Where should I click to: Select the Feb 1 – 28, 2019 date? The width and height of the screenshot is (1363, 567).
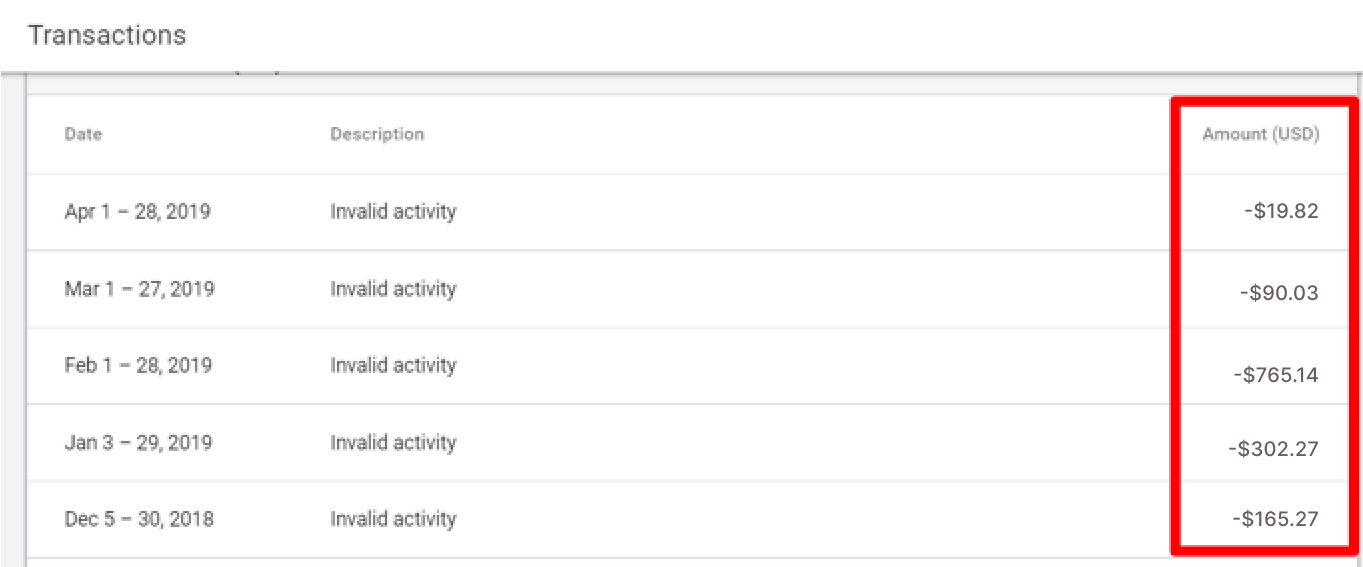(138, 365)
